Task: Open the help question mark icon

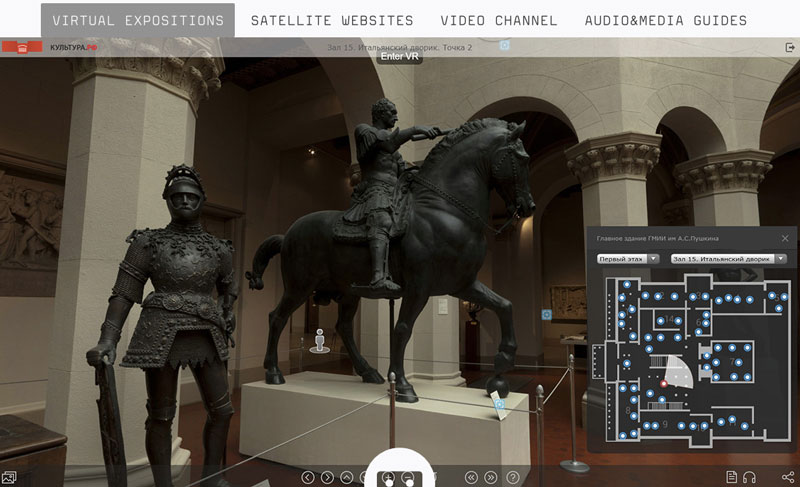Action: (x=513, y=478)
